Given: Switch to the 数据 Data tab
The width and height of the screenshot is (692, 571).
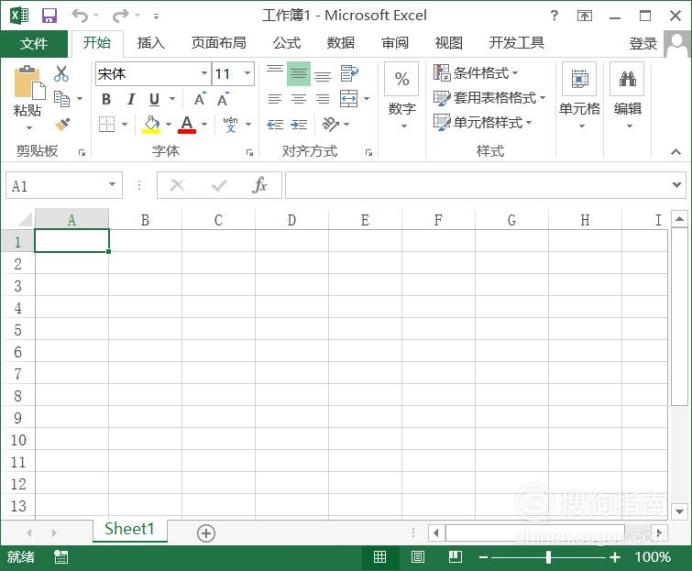Looking at the screenshot, I should (x=341, y=43).
